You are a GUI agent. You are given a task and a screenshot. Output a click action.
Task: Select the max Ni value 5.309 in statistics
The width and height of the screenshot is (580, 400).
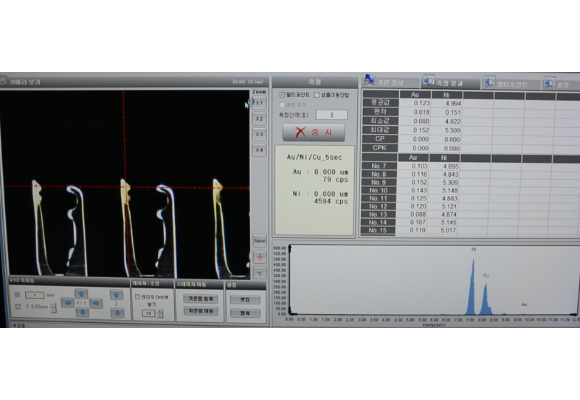[446, 130]
